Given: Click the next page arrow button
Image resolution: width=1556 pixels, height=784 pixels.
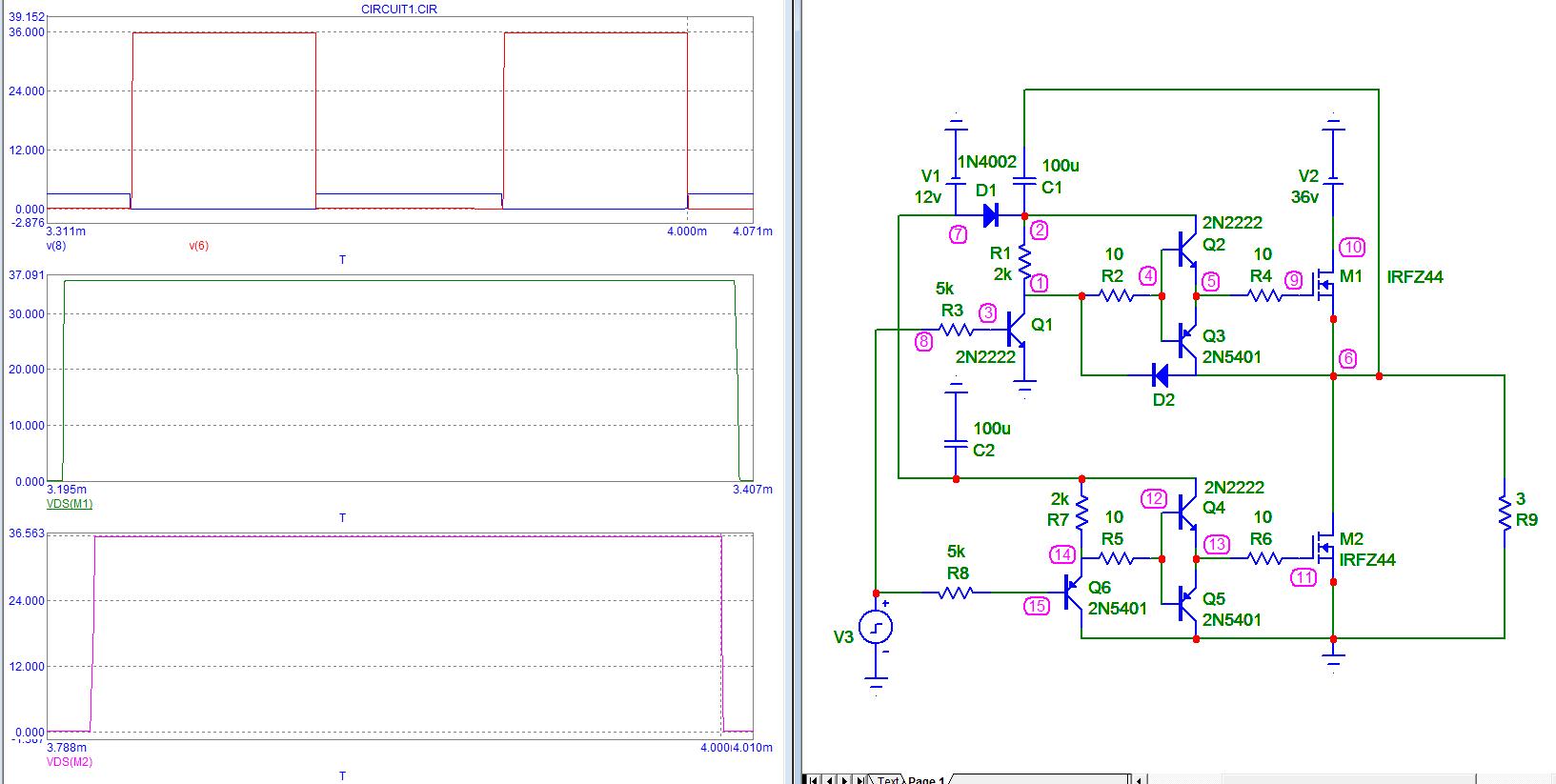Looking at the screenshot, I should pos(845,780).
